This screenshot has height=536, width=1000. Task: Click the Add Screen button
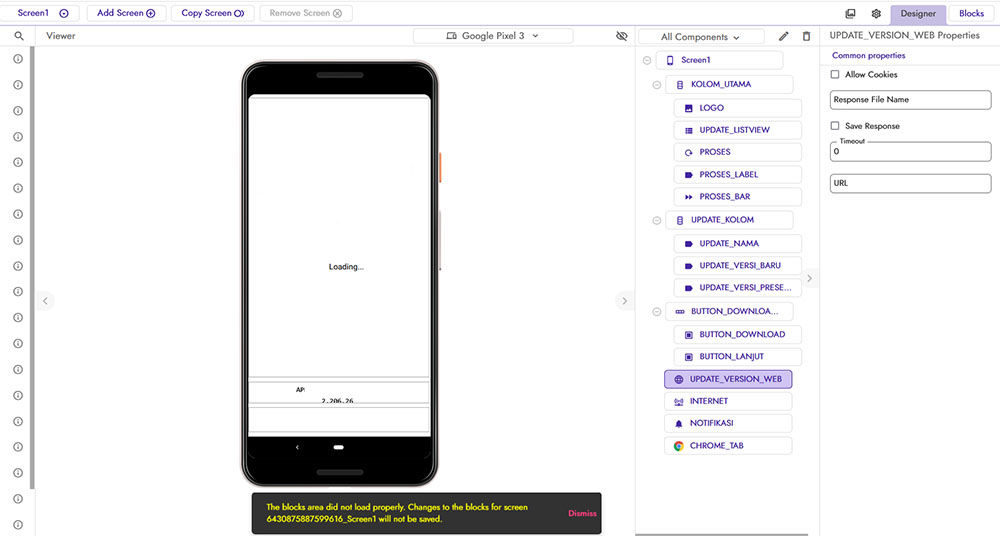126,13
